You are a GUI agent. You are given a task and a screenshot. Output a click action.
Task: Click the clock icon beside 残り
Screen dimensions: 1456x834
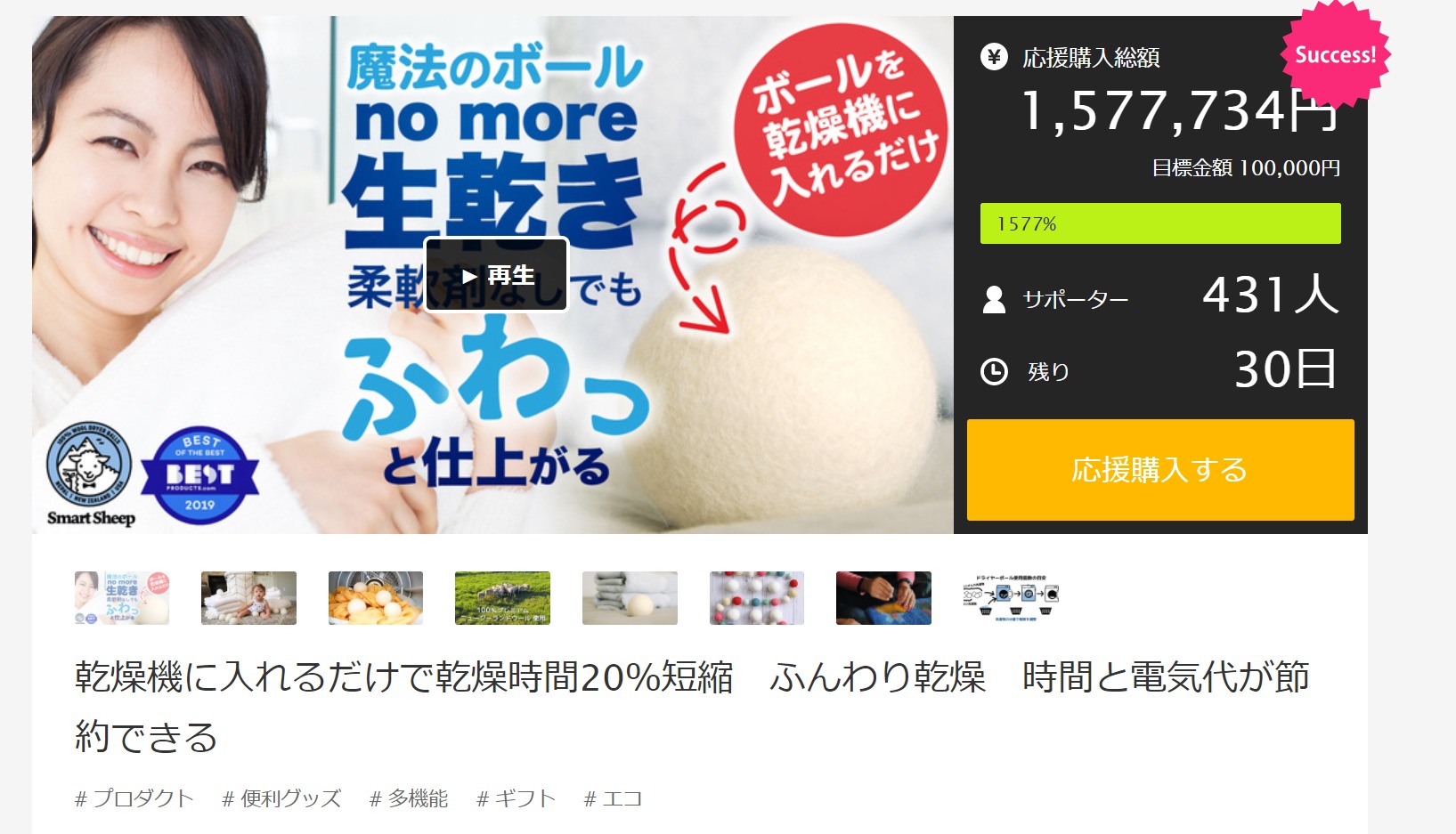(994, 371)
